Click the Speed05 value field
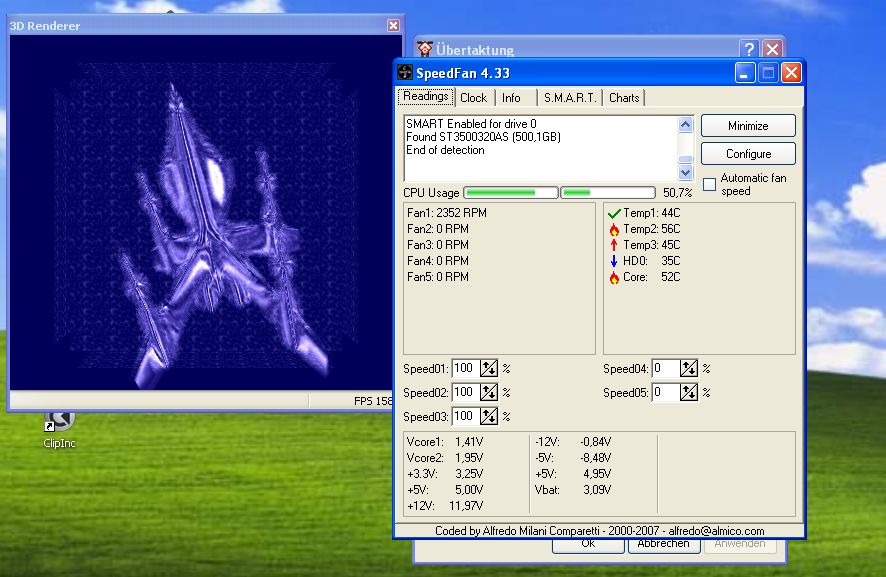 666,392
